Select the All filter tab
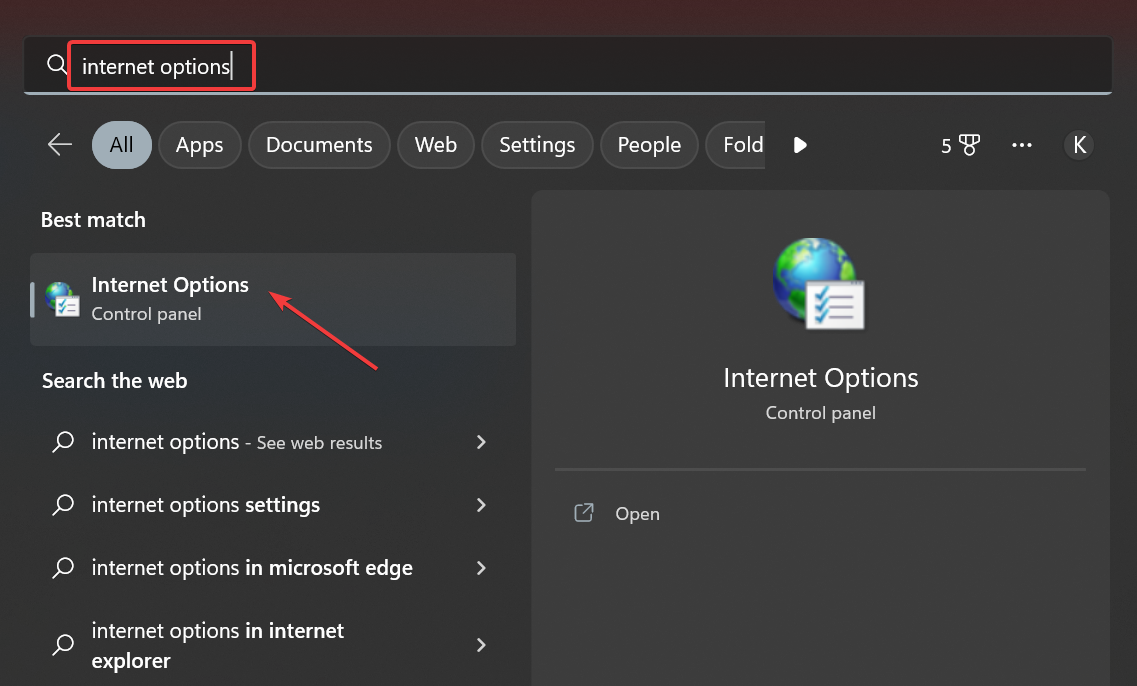The height and width of the screenshot is (686, 1137). point(122,145)
